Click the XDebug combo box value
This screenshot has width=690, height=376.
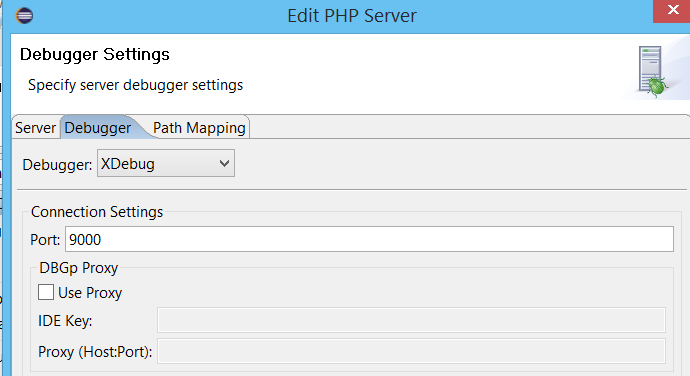166,163
